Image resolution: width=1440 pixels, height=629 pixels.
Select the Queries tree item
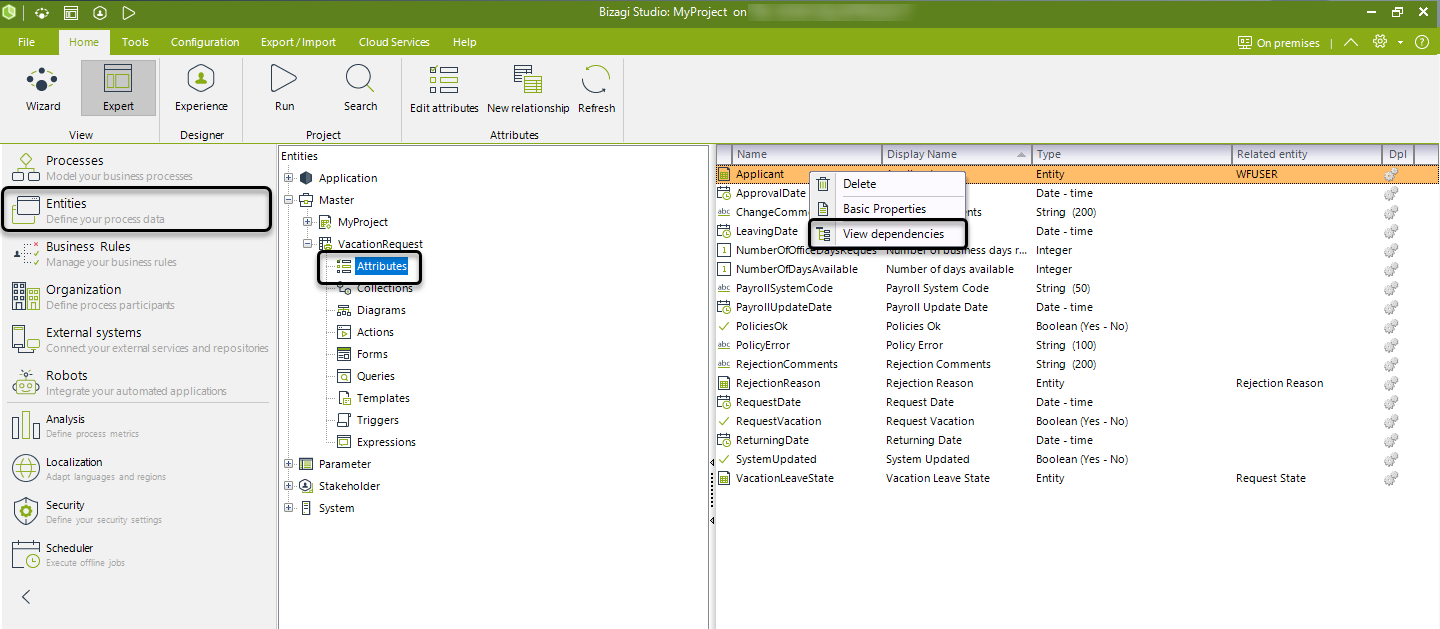(x=376, y=376)
